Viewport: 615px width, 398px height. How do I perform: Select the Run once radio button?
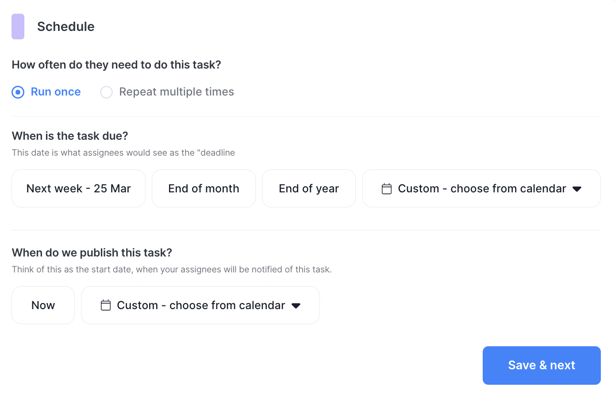[x=18, y=92]
